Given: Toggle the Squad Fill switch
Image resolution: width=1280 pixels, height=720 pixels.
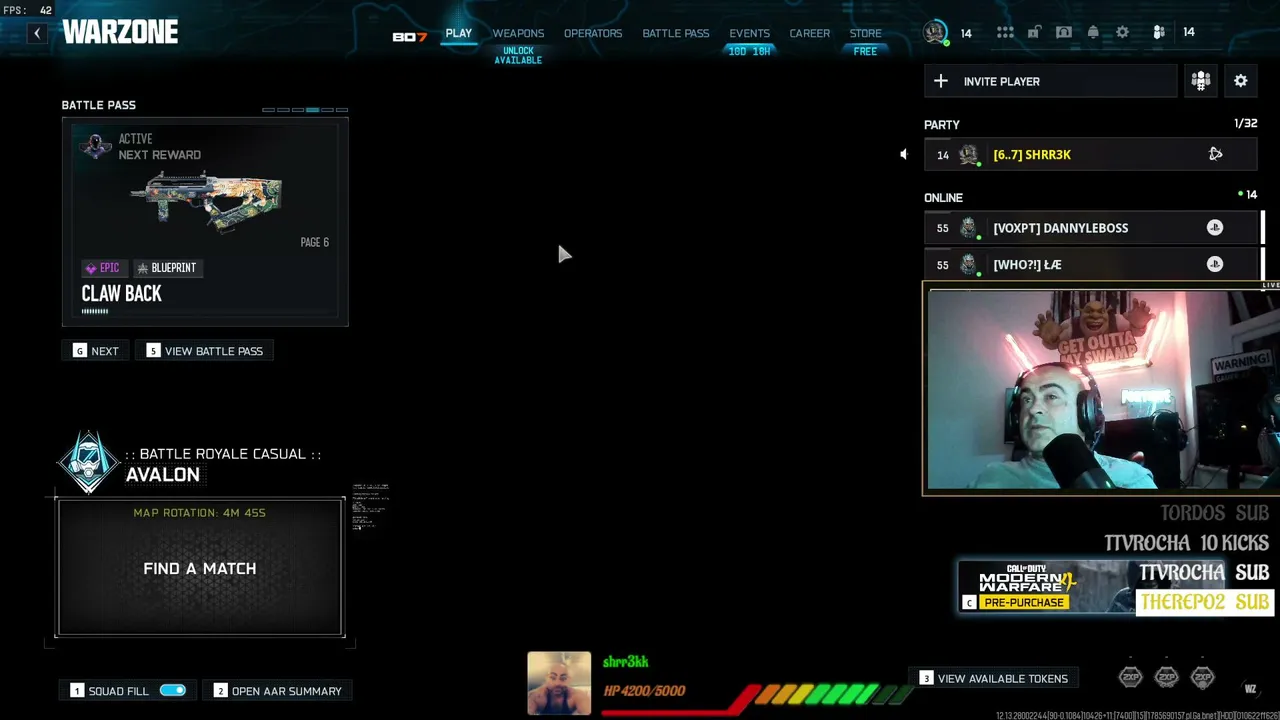Looking at the screenshot, I should (x=173, y=690).
